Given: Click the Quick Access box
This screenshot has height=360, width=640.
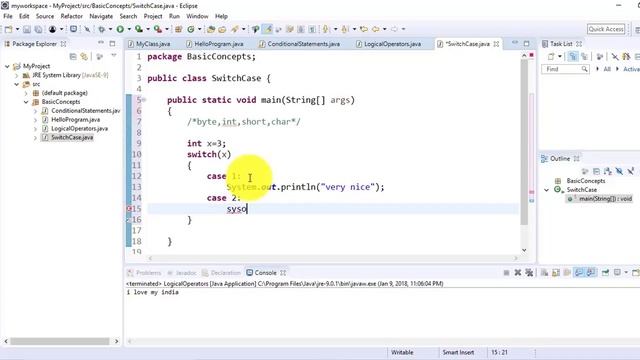Looking at the screenshot, I should pyautogui.click(x=606, y=29).
